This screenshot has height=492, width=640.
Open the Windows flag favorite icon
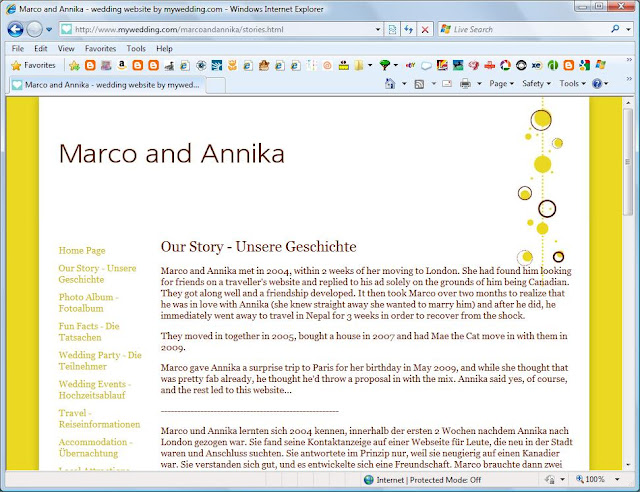(600, 65)
